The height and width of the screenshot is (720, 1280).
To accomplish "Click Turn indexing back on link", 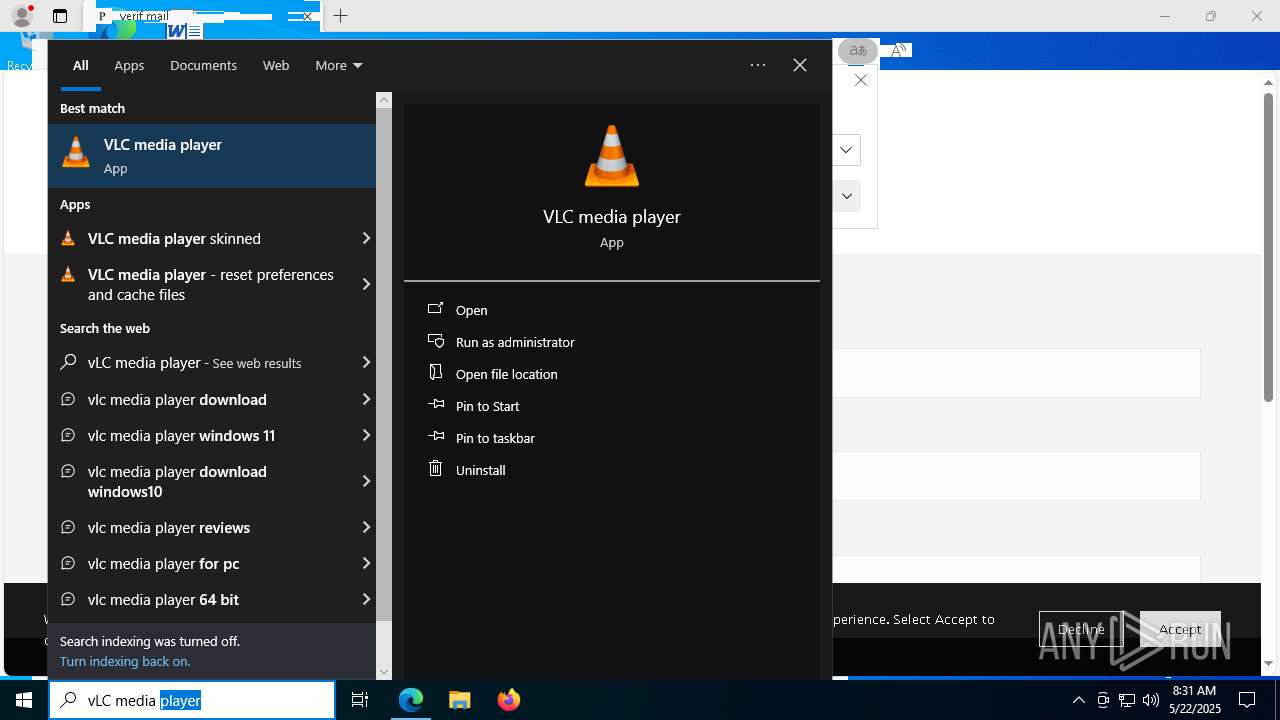I will click(x=125, y=661).
